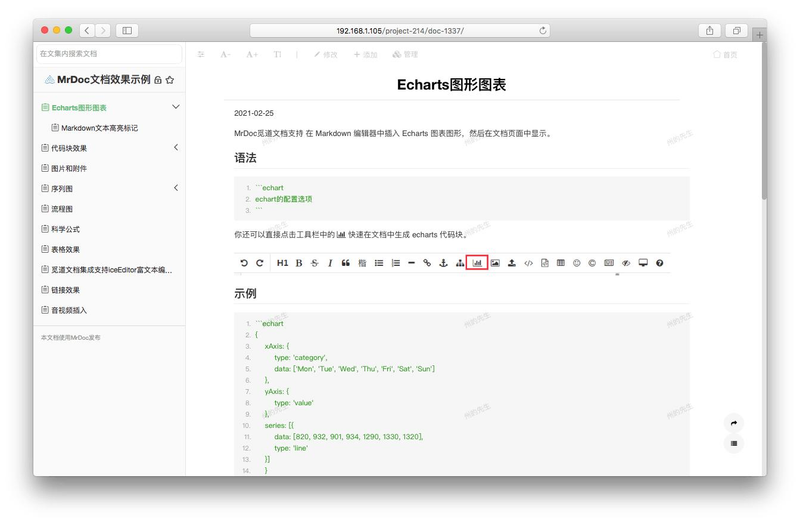The image size is (800, 524).
Task: Toggle Safari sidebar button
Action: tap(127, 31)
